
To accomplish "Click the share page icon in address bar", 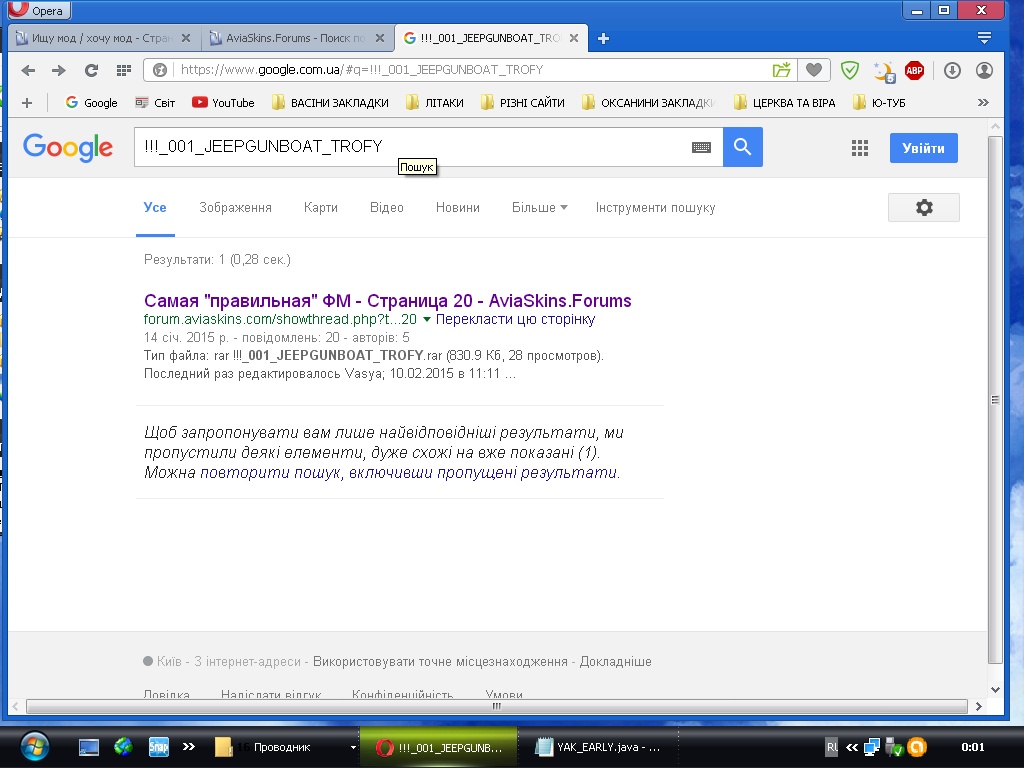I will point(782,70).
